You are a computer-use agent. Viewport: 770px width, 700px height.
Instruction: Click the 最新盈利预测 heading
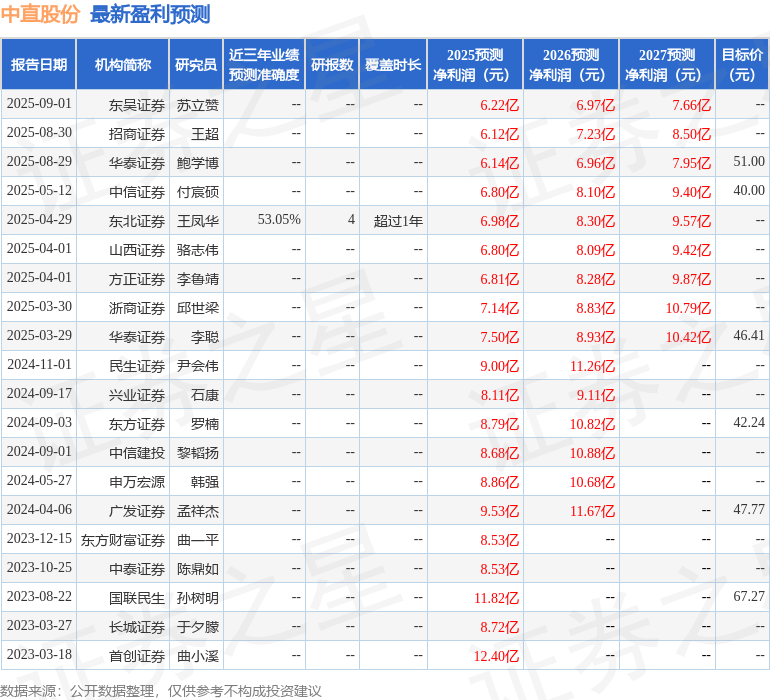[x=150, y=14]
